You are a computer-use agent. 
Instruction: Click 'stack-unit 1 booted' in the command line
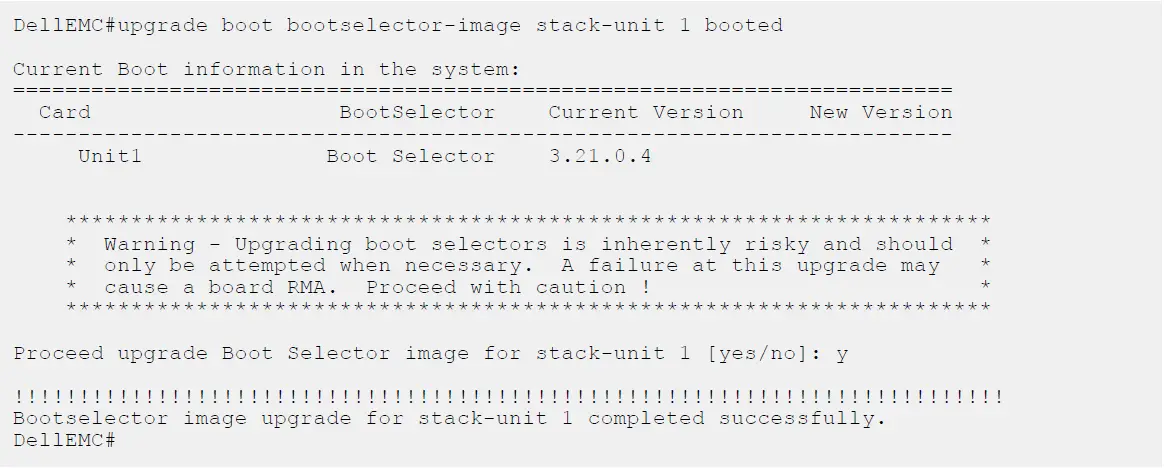659,25
